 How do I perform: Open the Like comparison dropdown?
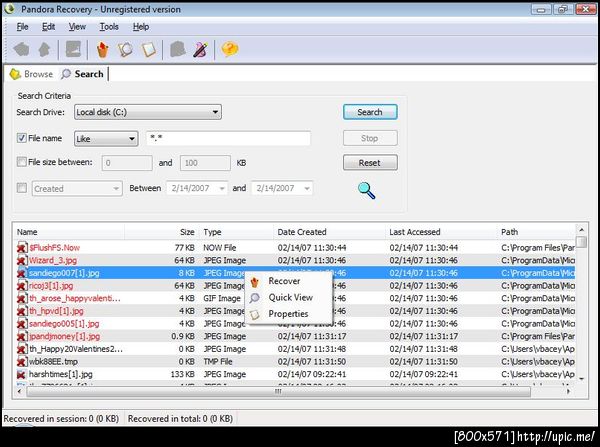[106, 139]
